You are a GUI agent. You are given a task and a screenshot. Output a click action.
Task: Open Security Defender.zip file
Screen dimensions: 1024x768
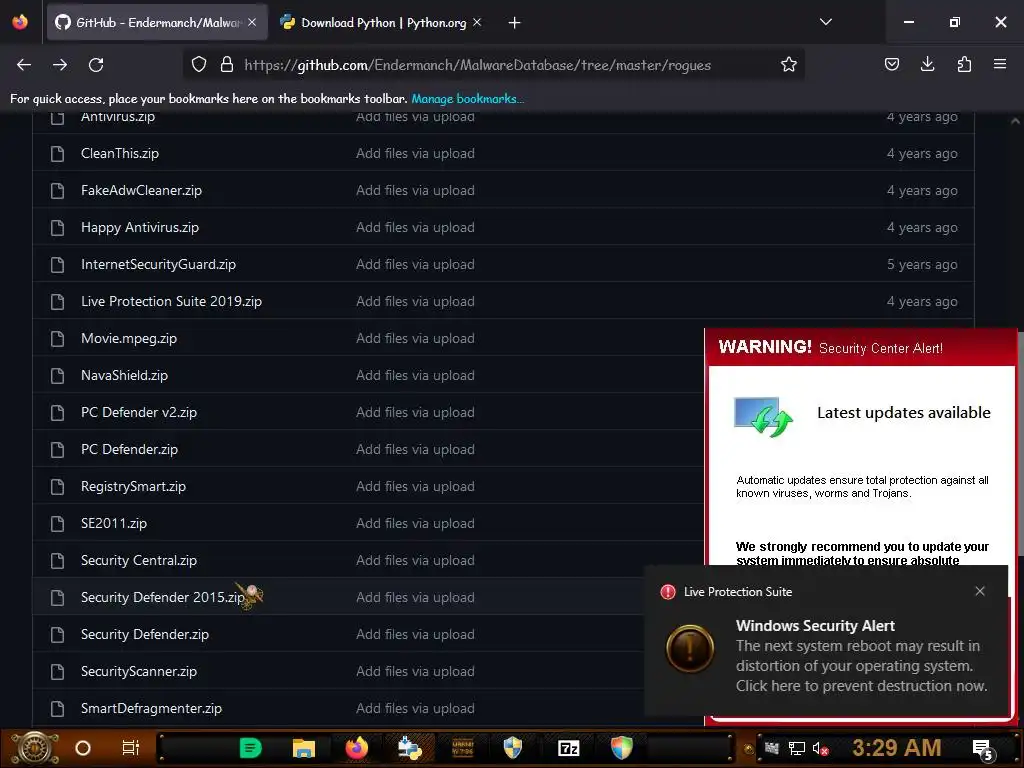(145, 635)
